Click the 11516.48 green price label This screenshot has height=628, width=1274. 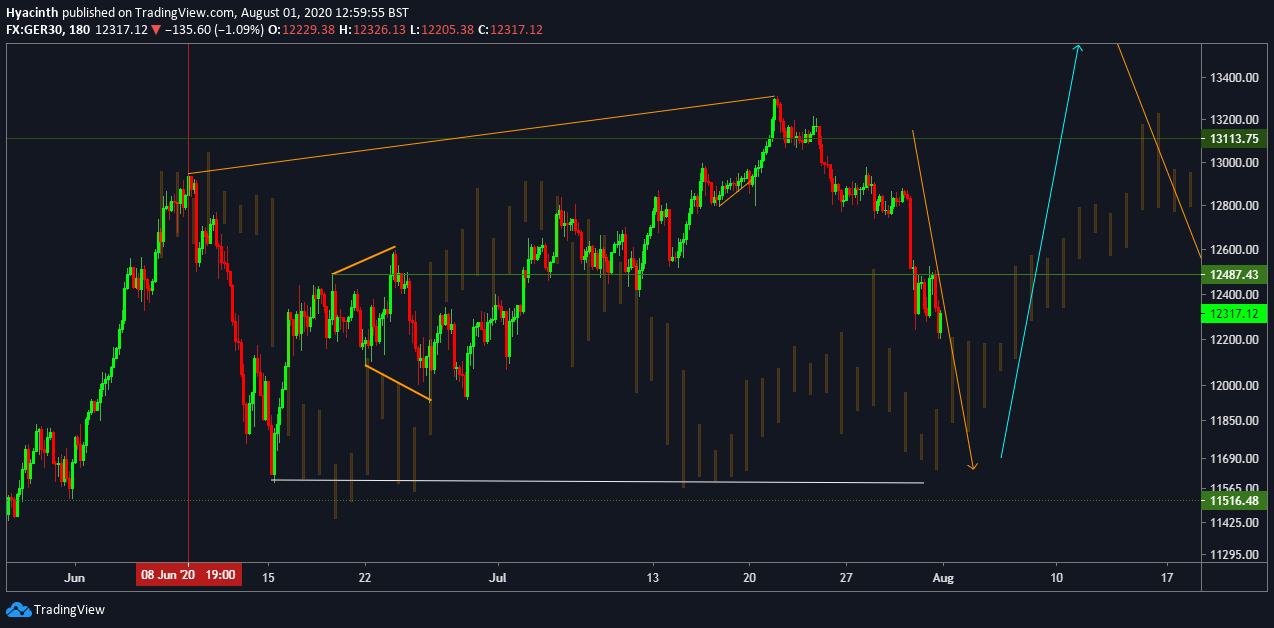coord(1234,500)
